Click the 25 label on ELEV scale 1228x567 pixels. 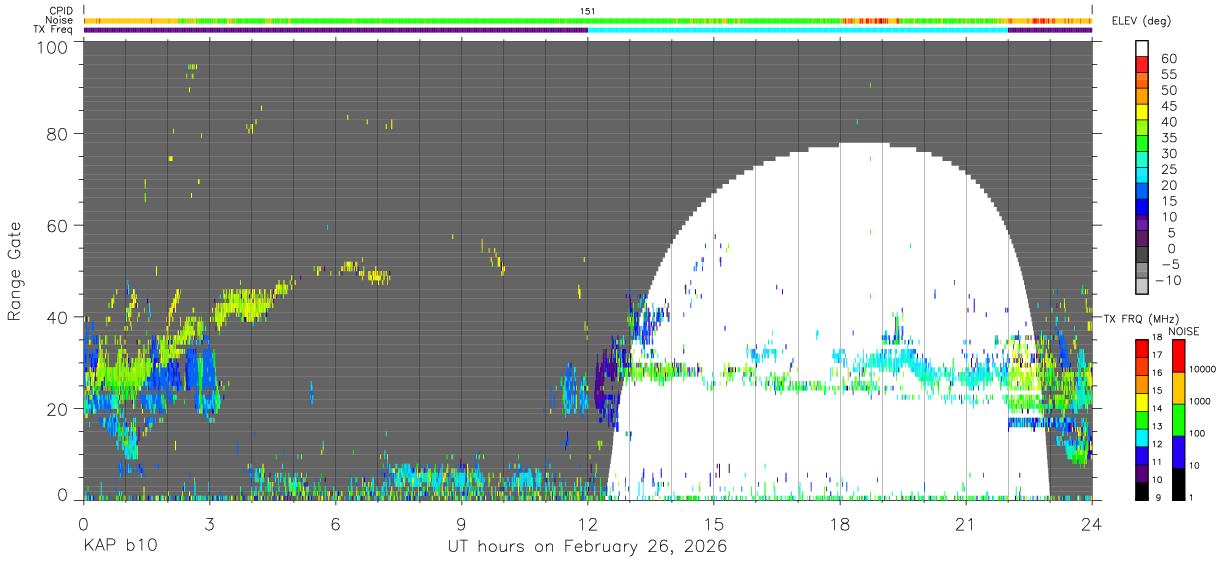1169,170
